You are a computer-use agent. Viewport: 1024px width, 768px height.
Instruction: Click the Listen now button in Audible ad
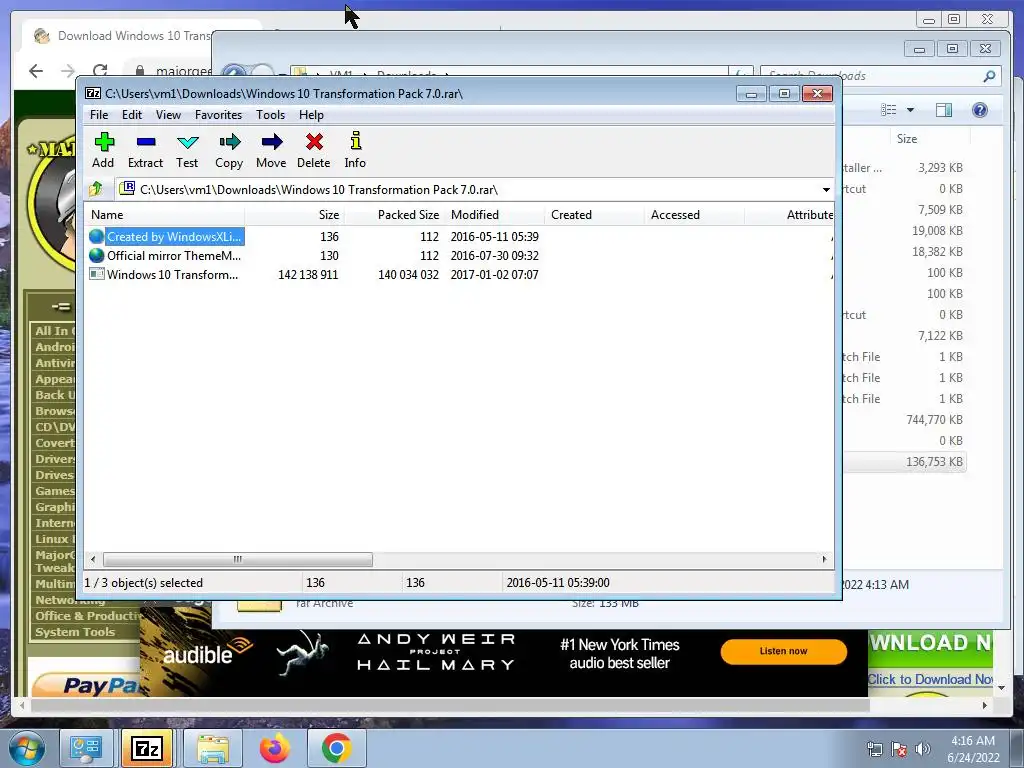coord(784,651)
